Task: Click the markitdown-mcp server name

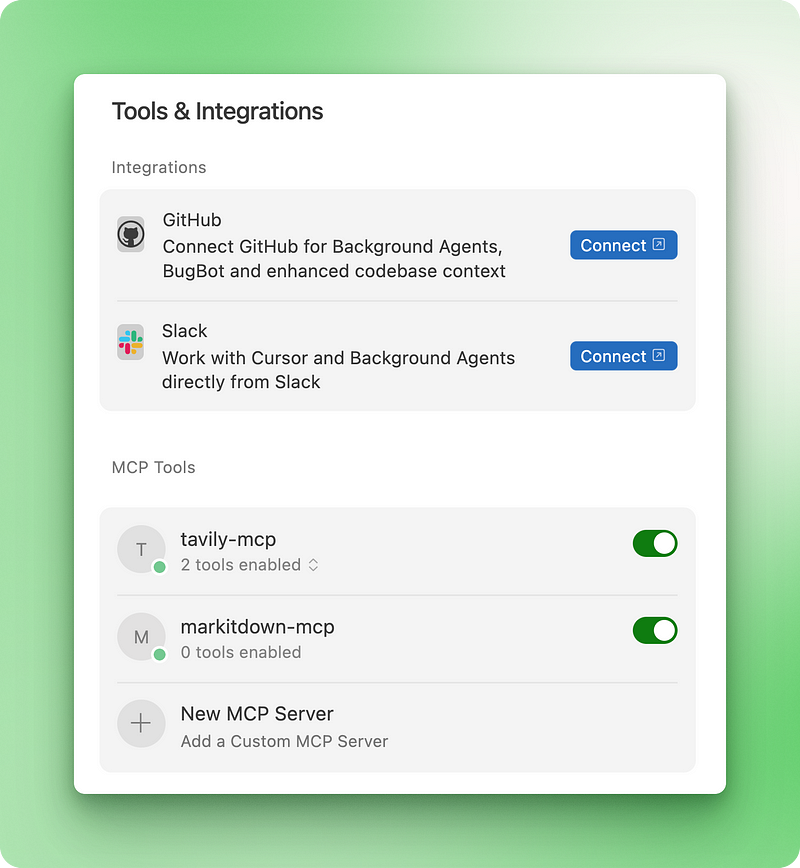Action: [x=257, y=627]
